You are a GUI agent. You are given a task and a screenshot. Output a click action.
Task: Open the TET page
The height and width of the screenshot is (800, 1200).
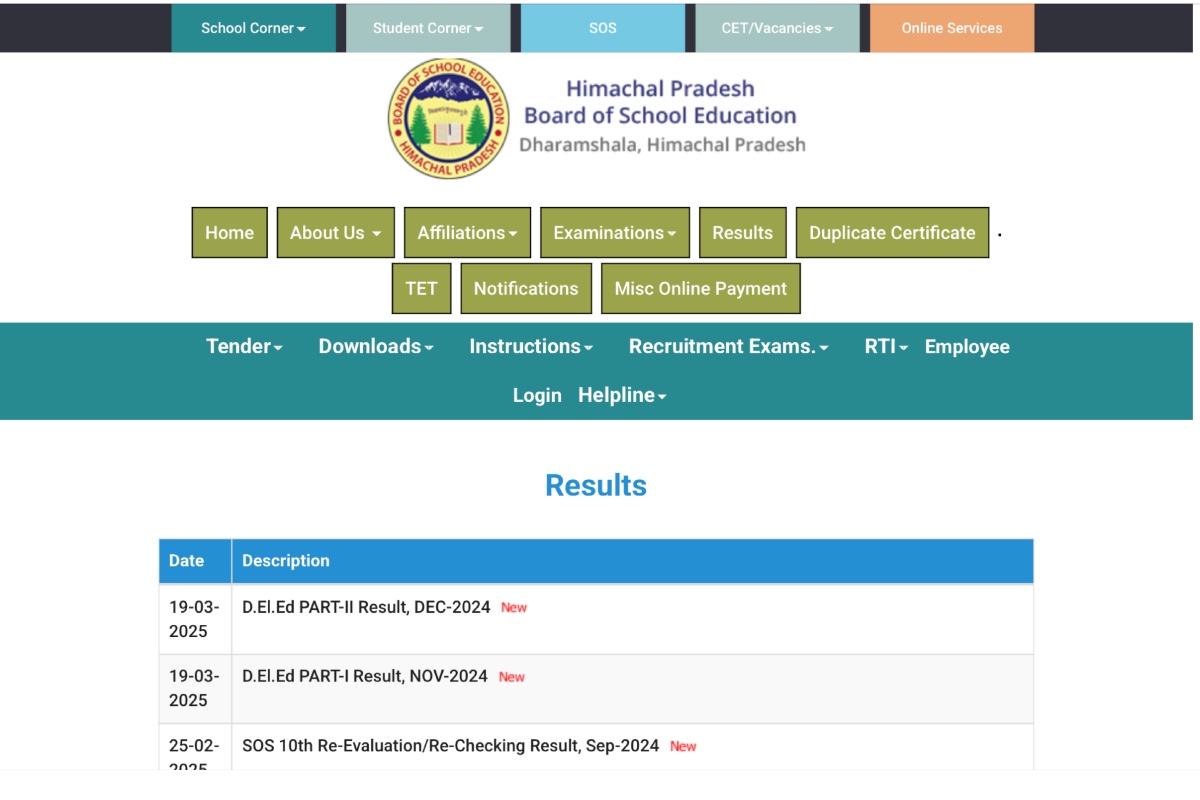coord(421,289)
